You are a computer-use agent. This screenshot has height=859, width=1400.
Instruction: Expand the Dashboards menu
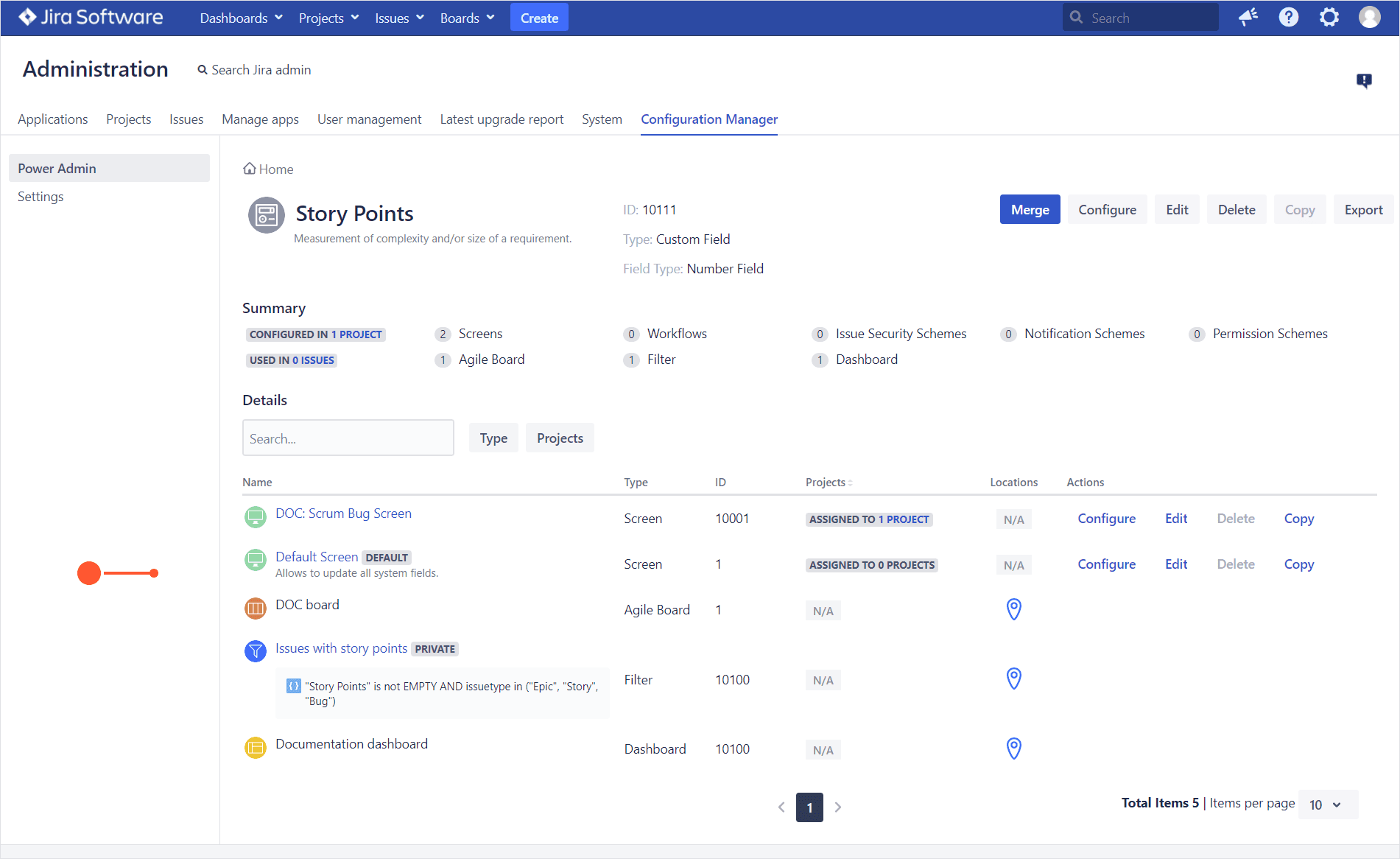(241, 18)
